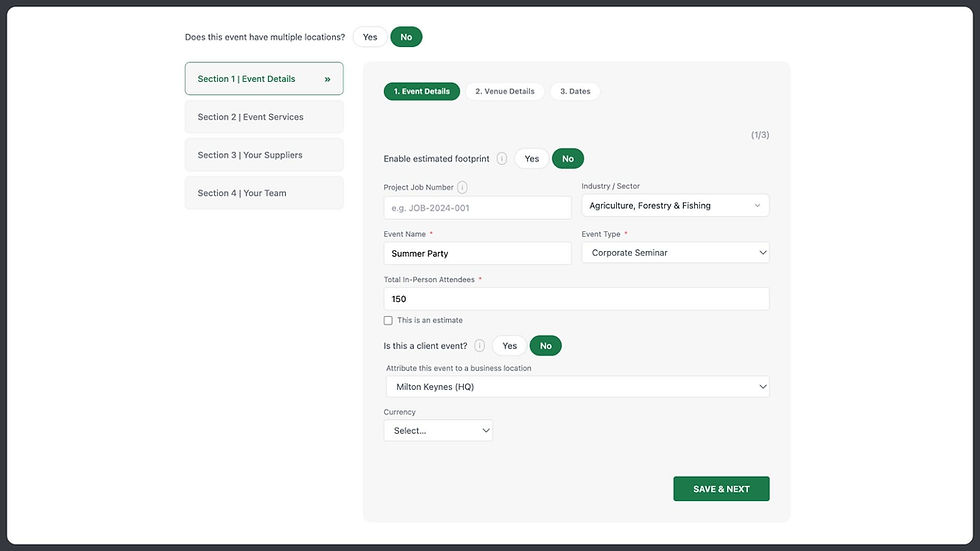980x551 pixels.
Task: Select Yes for client event
Action: point(509,345)
